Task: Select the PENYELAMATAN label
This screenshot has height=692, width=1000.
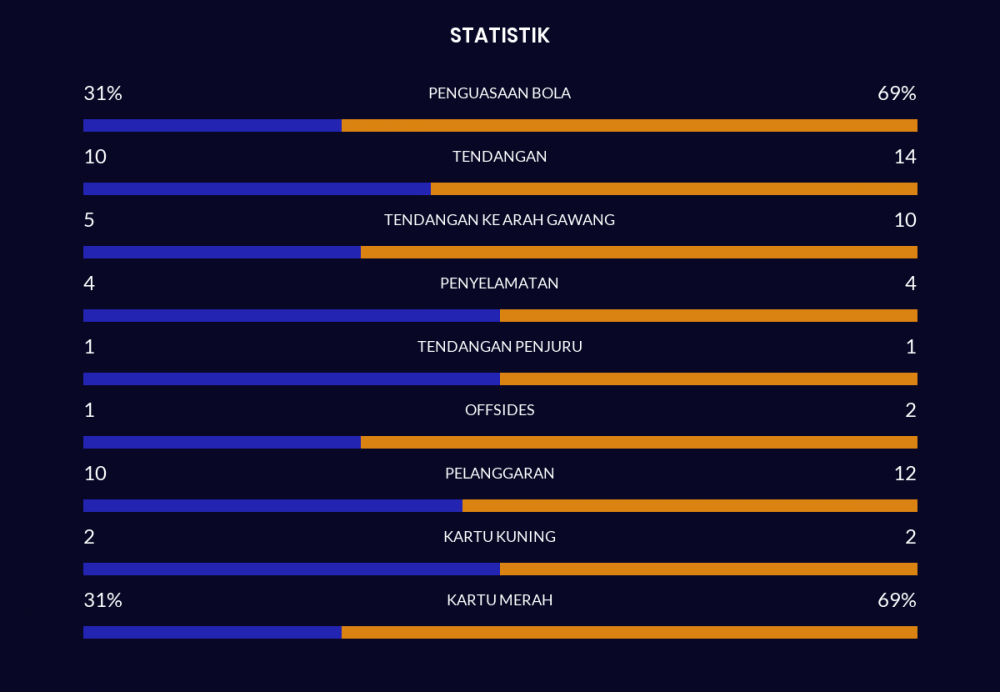Action: 499,283
